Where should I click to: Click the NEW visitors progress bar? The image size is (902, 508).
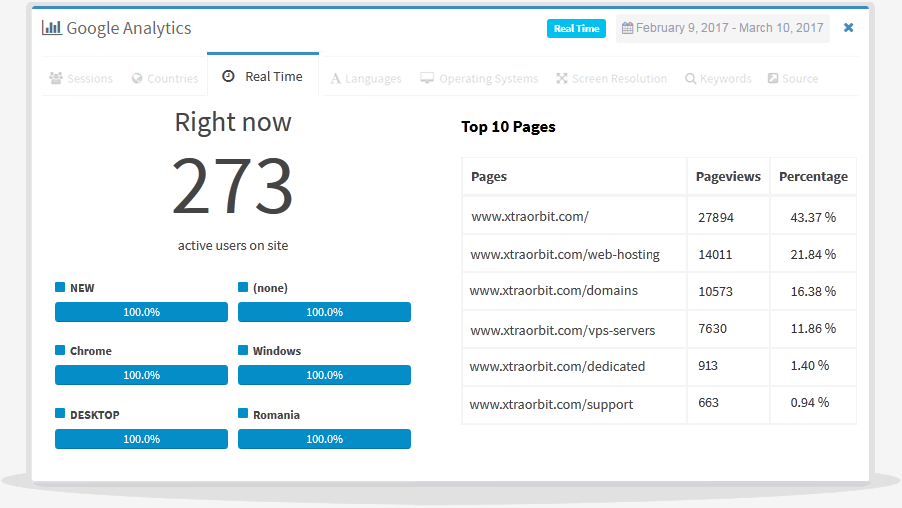tap(141, 312)
